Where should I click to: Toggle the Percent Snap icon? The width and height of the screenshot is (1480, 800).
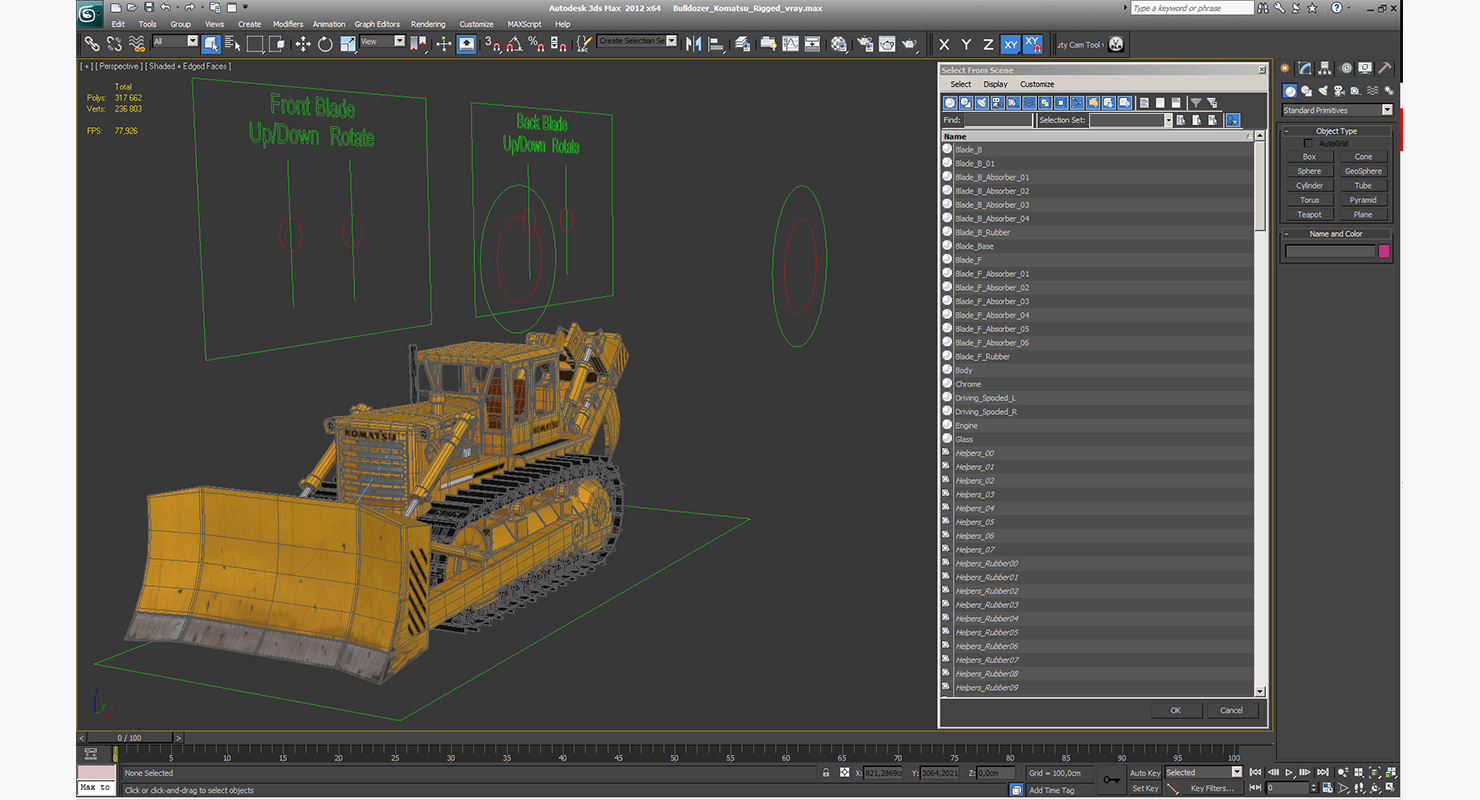(x=536, y=44)
